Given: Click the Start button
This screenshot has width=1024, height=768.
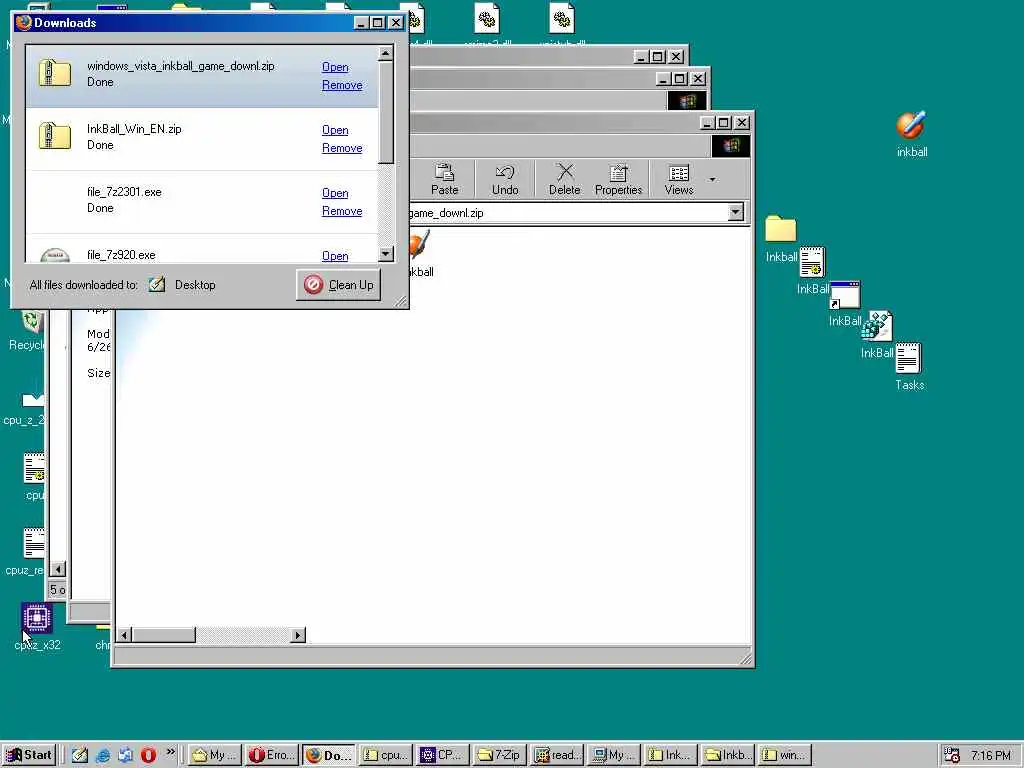Looking at the screenshot, I should [x=29, y=755].
